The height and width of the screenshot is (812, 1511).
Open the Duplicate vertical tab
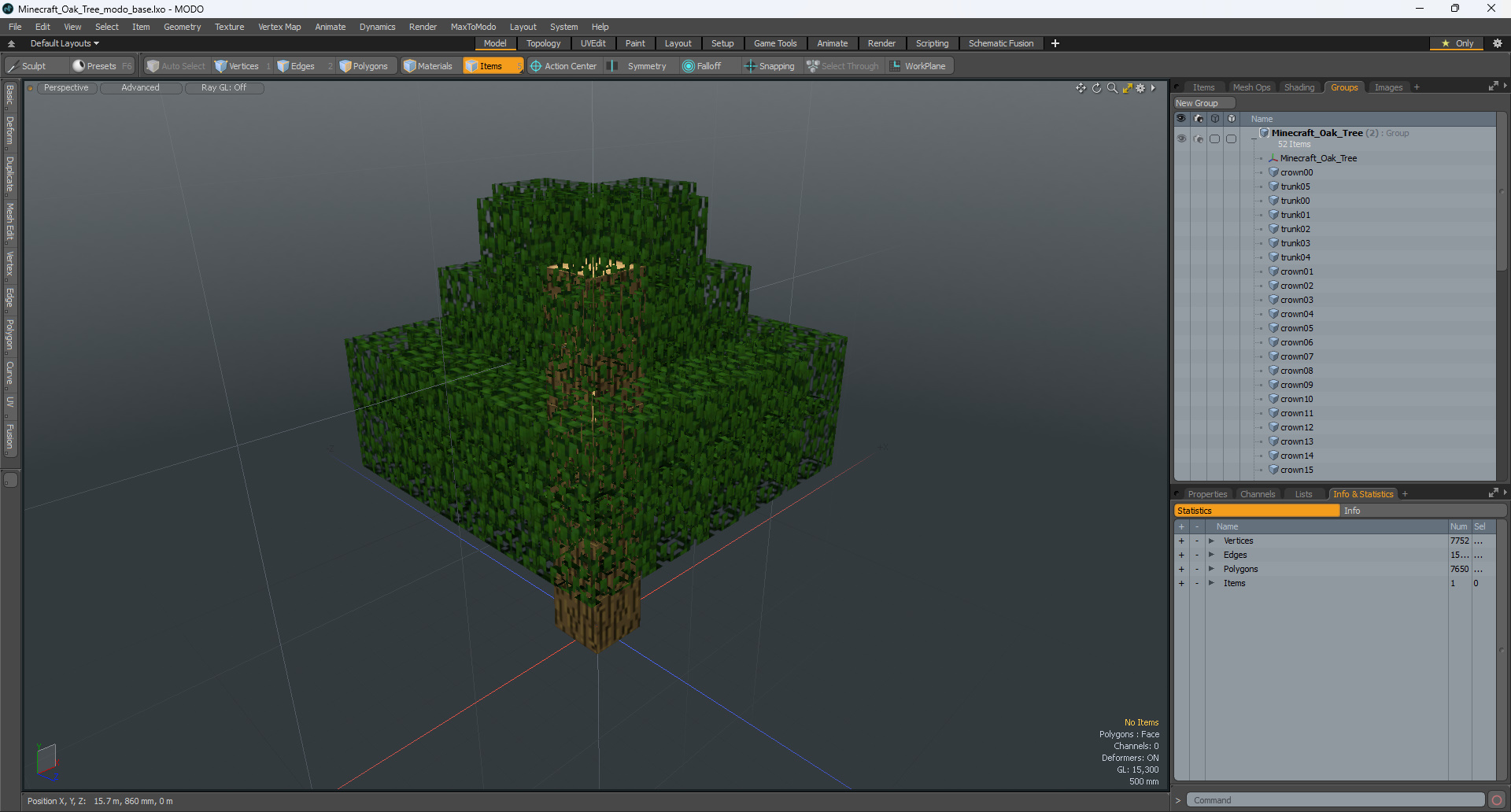tap(10, 174)
